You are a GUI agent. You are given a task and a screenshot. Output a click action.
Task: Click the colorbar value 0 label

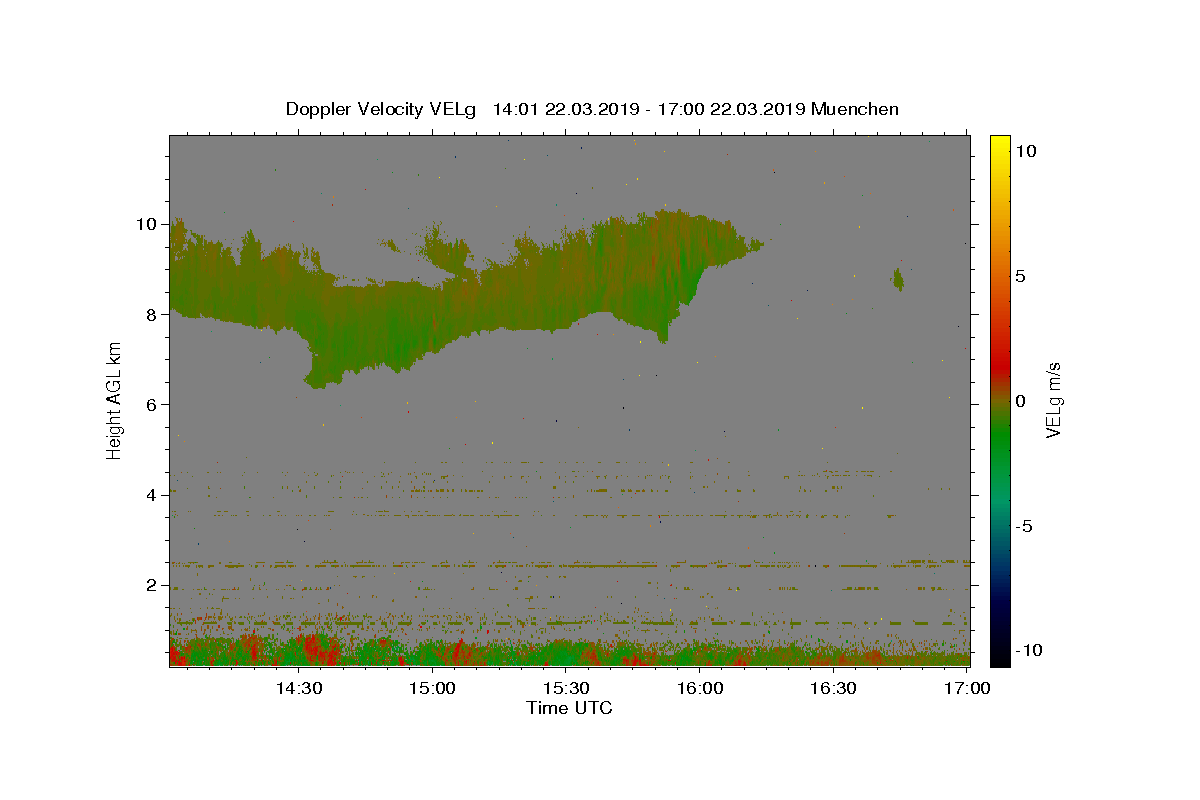pyautogui.click(x=1020, y=401)
